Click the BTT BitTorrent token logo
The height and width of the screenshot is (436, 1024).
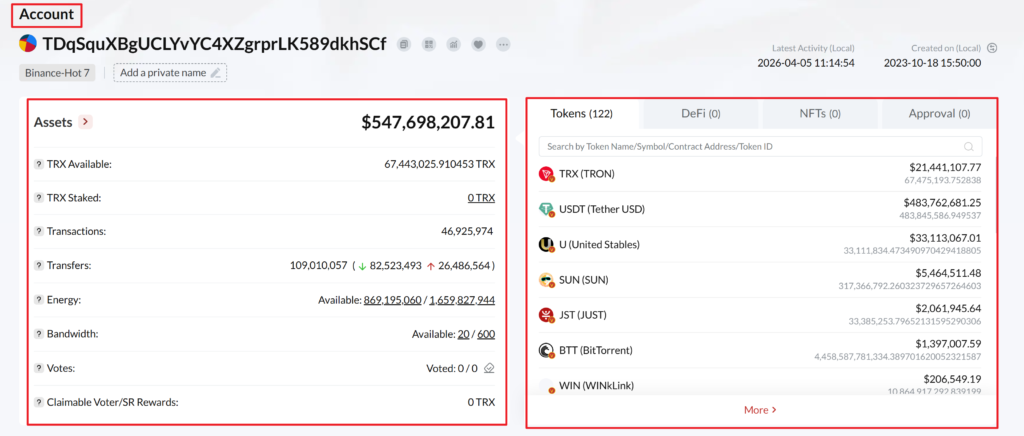click(546, 350)
